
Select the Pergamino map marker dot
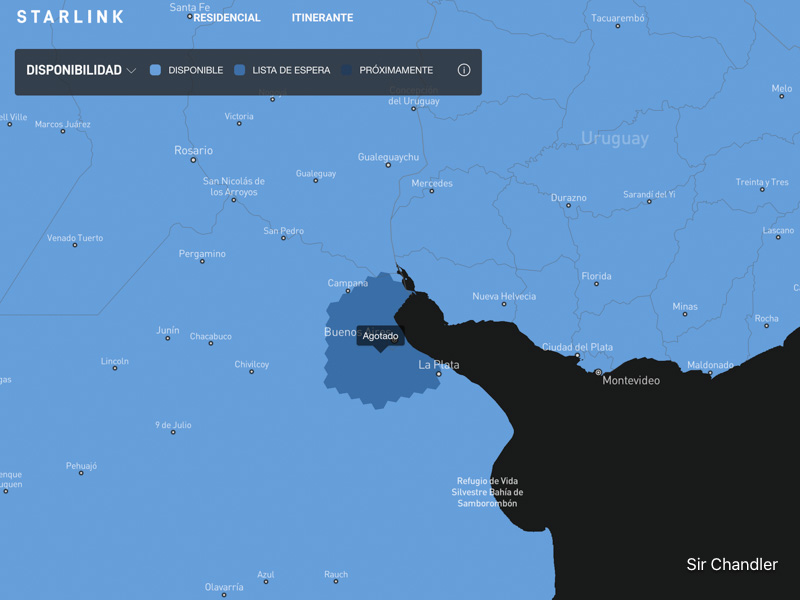pyautogui.click(x=202, y=262)
